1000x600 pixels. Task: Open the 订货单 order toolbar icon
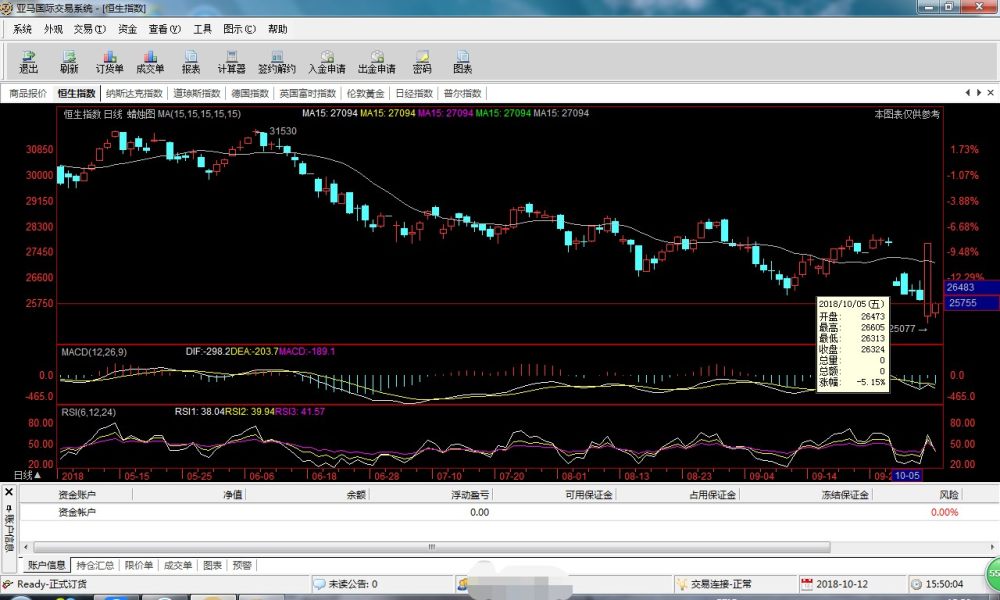pyautogui.click(x=109, y=62)
